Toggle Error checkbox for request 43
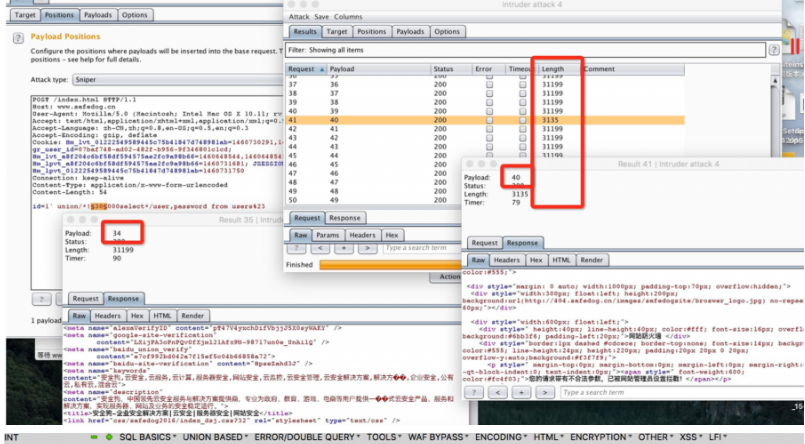Screen dimensions: 805x444 489,138
